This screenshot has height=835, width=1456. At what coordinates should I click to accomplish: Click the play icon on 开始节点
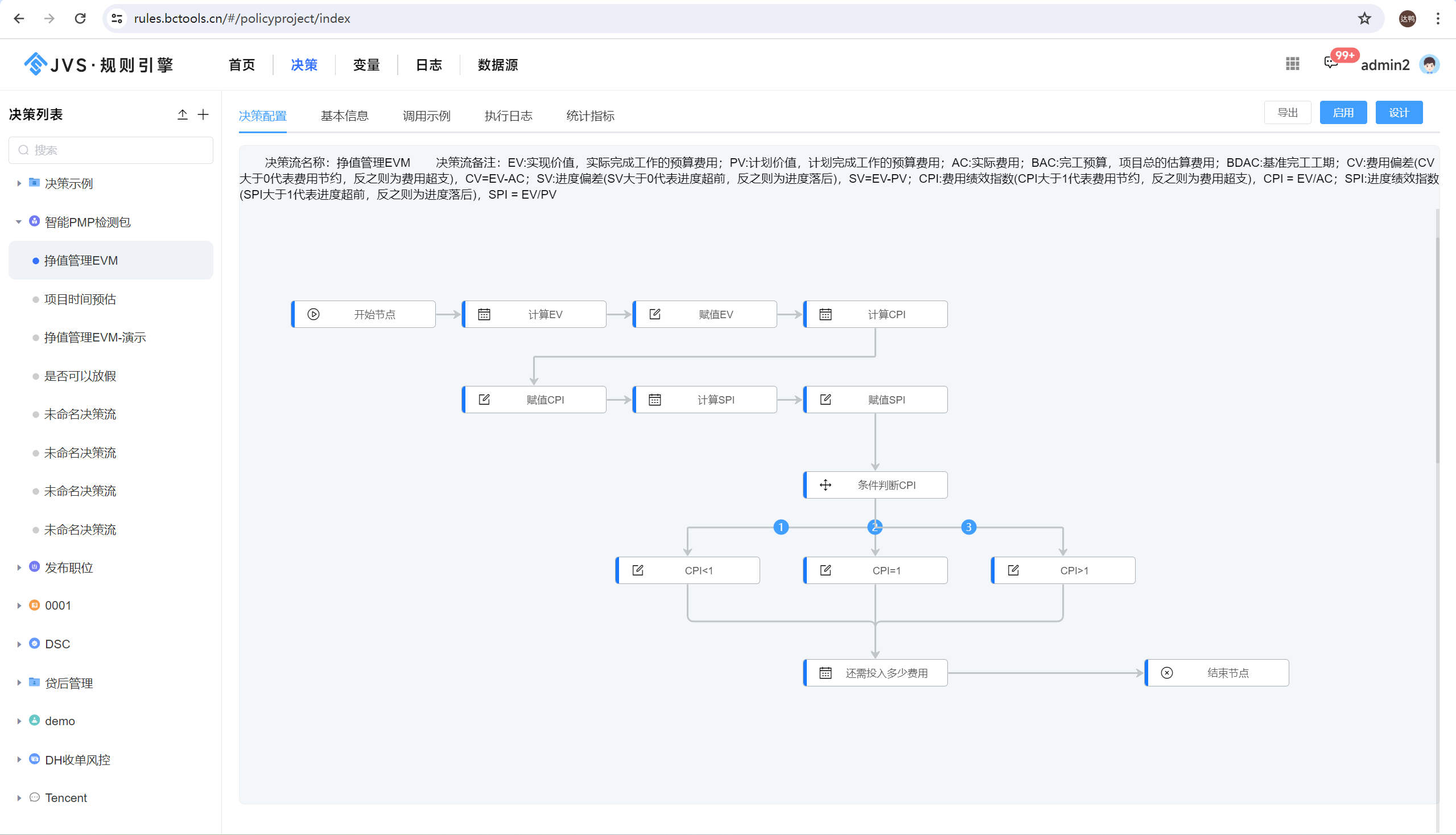314,314
